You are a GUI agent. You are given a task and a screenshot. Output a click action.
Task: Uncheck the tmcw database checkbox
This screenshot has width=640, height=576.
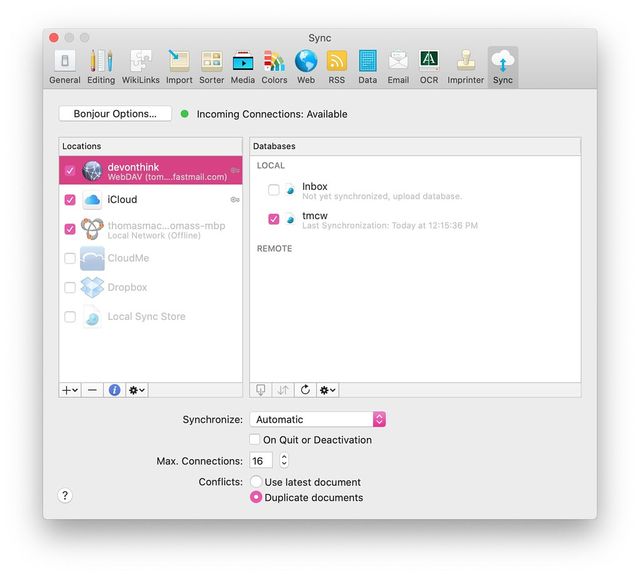pos(273,219)
